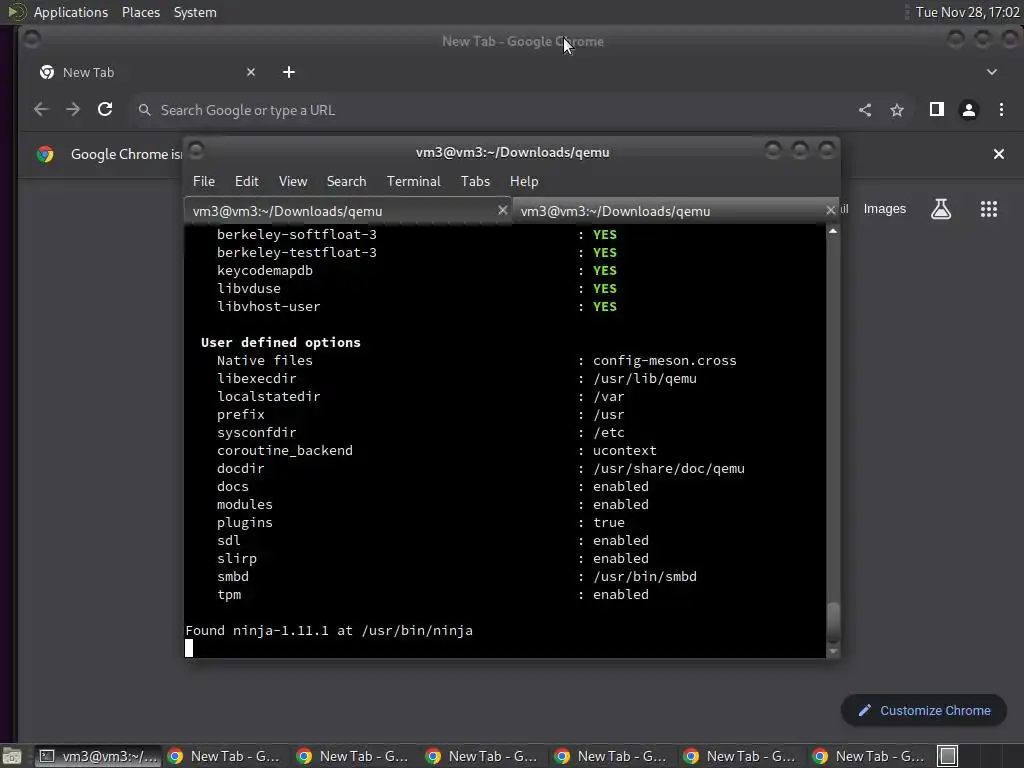The image size is (1024, 768).
Task: Open the Google Labs flask icon
Action: (x=940, y=209)
